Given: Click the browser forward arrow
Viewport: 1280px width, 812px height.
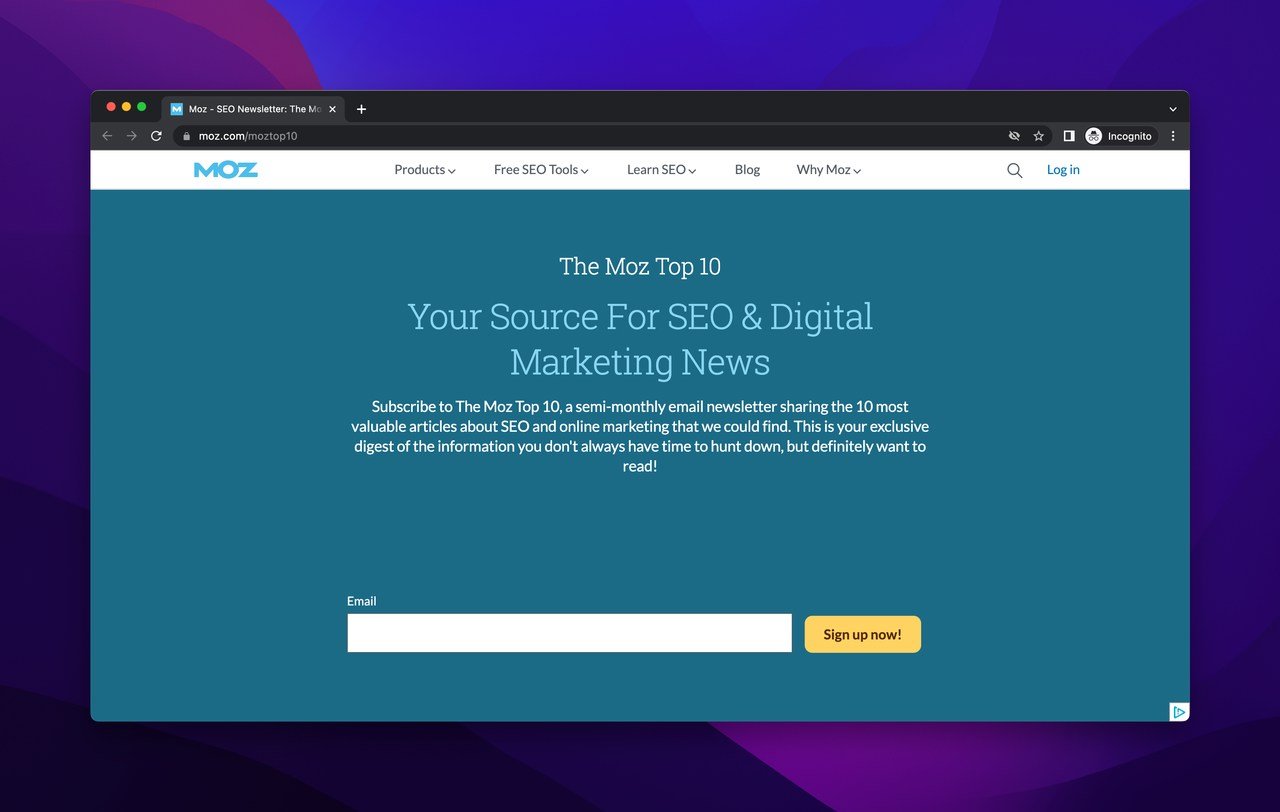Looking at the screenshot, I should pyautogui.click(x=131, y=136).
